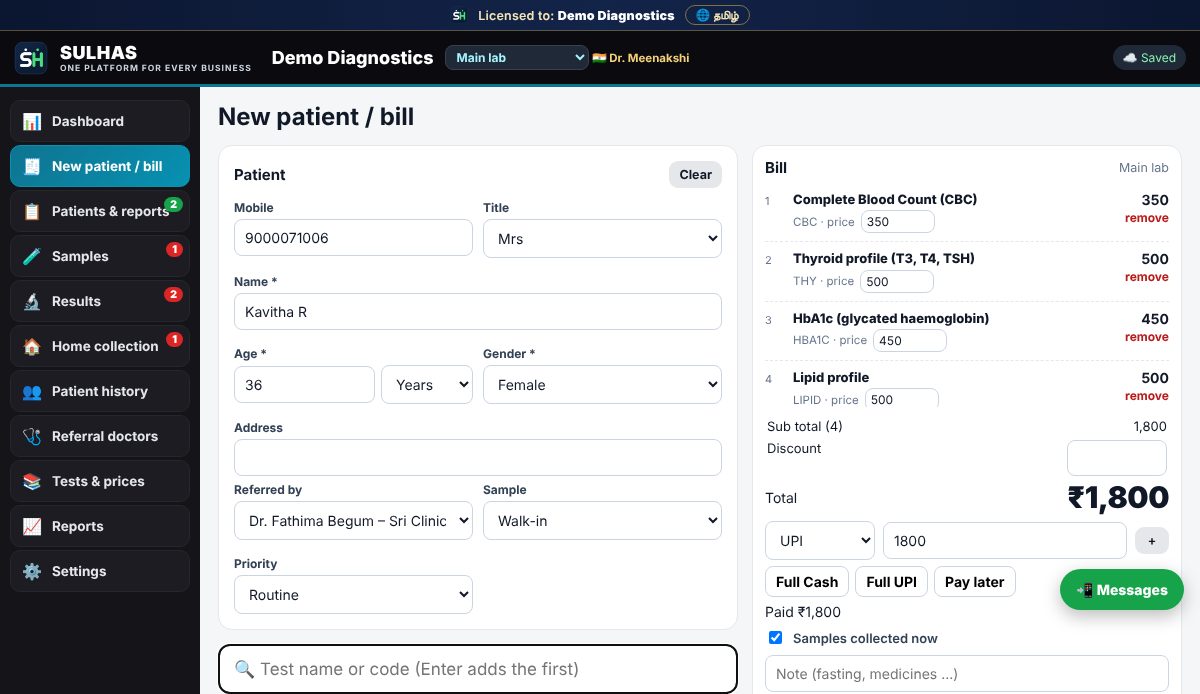The height and width of the screenshot is (694, 1200).
Task: Expand the Title dropdown showing Mrs
Action: [x=602, y=239]
